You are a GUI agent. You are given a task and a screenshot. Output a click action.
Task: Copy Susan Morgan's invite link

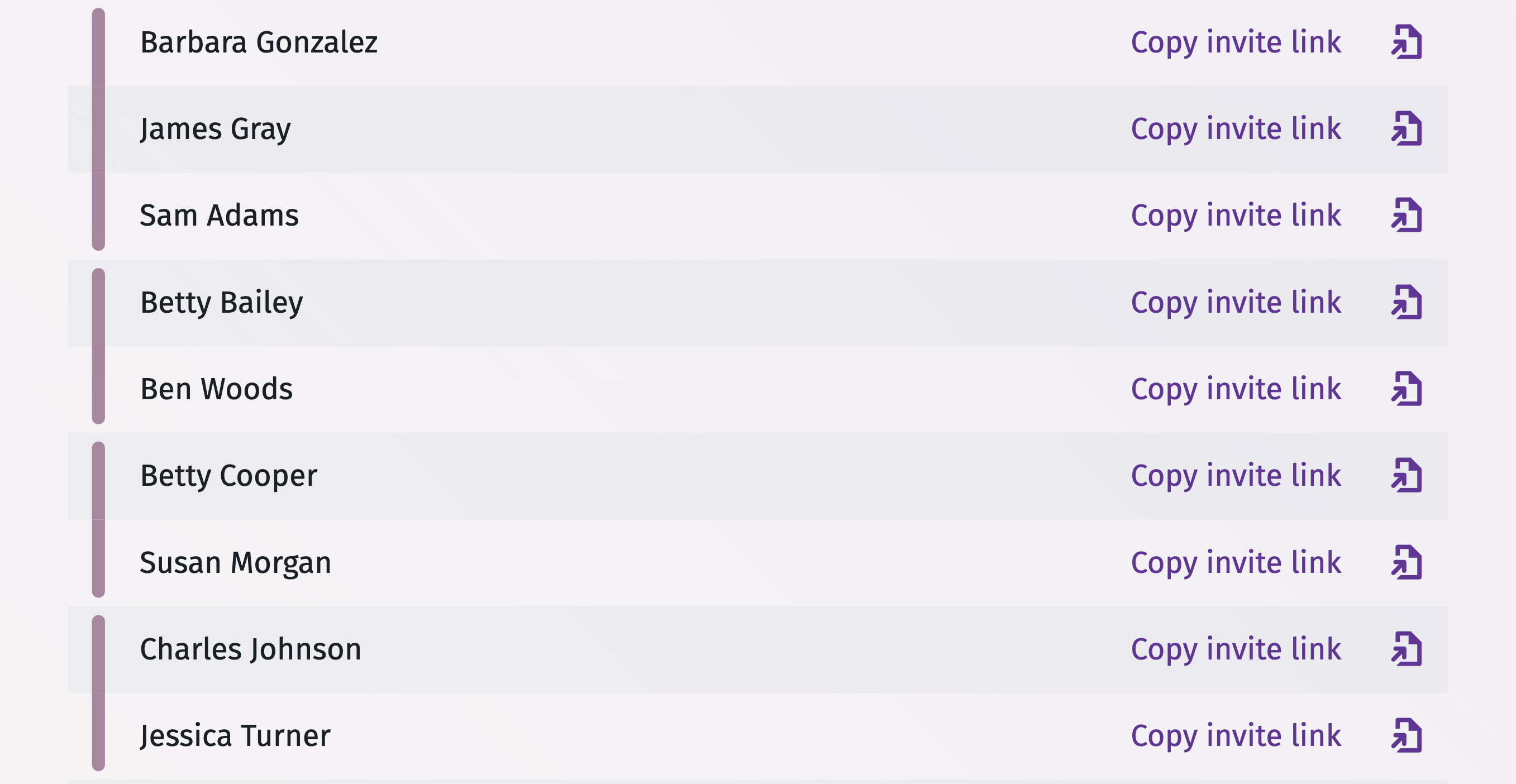pyautogui.click(x=1236, y=562)
